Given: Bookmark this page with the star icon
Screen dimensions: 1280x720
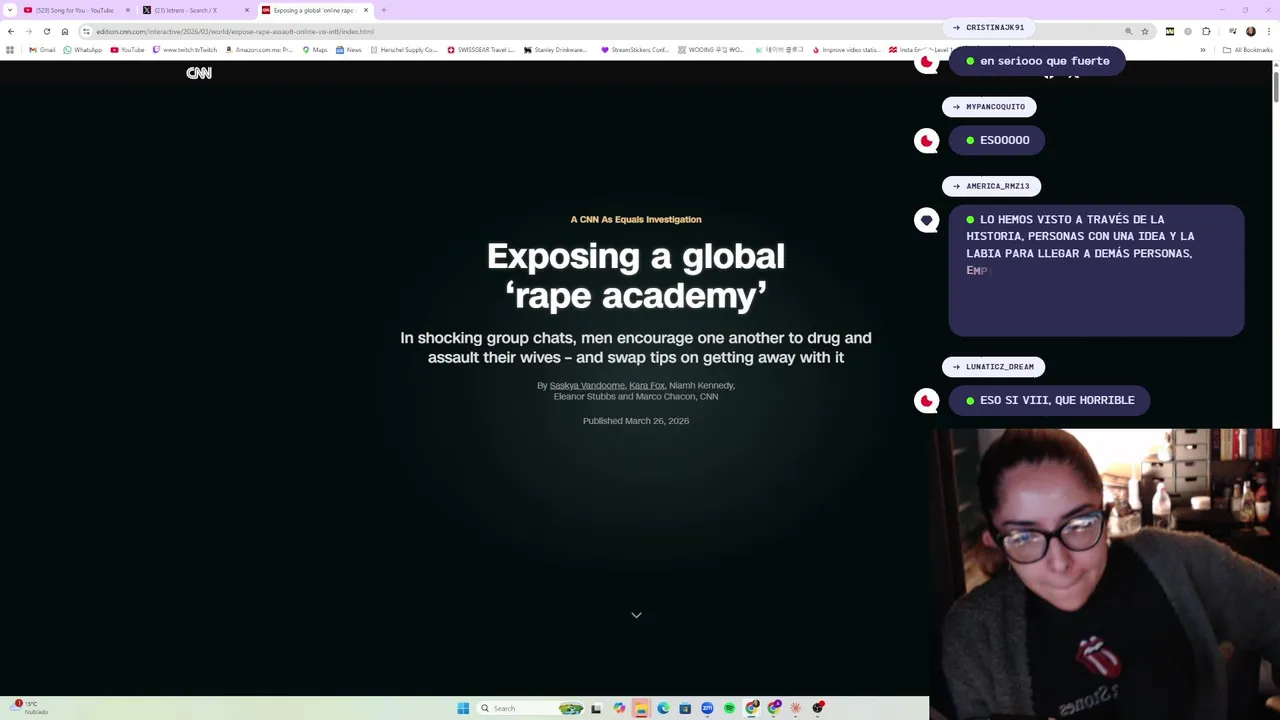Looking at the screenshot, I should (1145, 31).
